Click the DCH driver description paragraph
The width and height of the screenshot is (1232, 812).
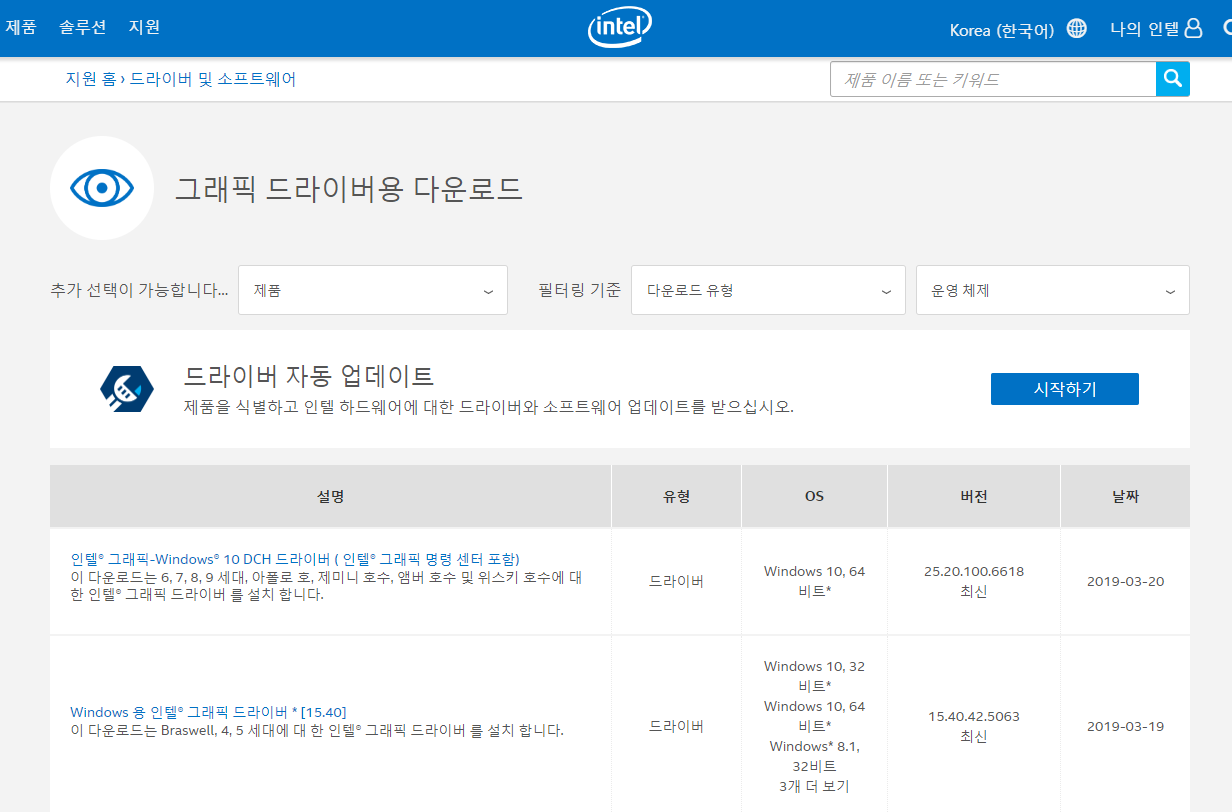pyautogui.click(x=326, y=585)
